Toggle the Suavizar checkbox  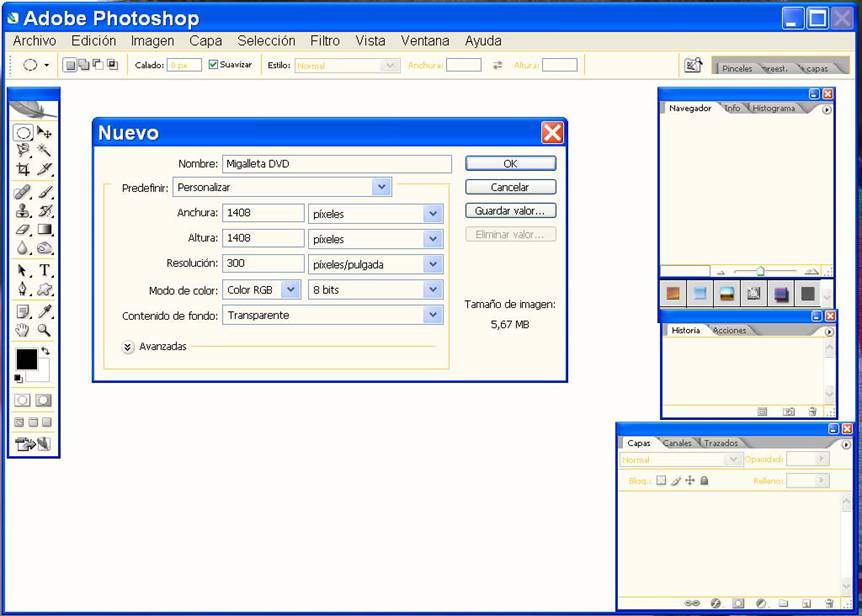point(213,65)
